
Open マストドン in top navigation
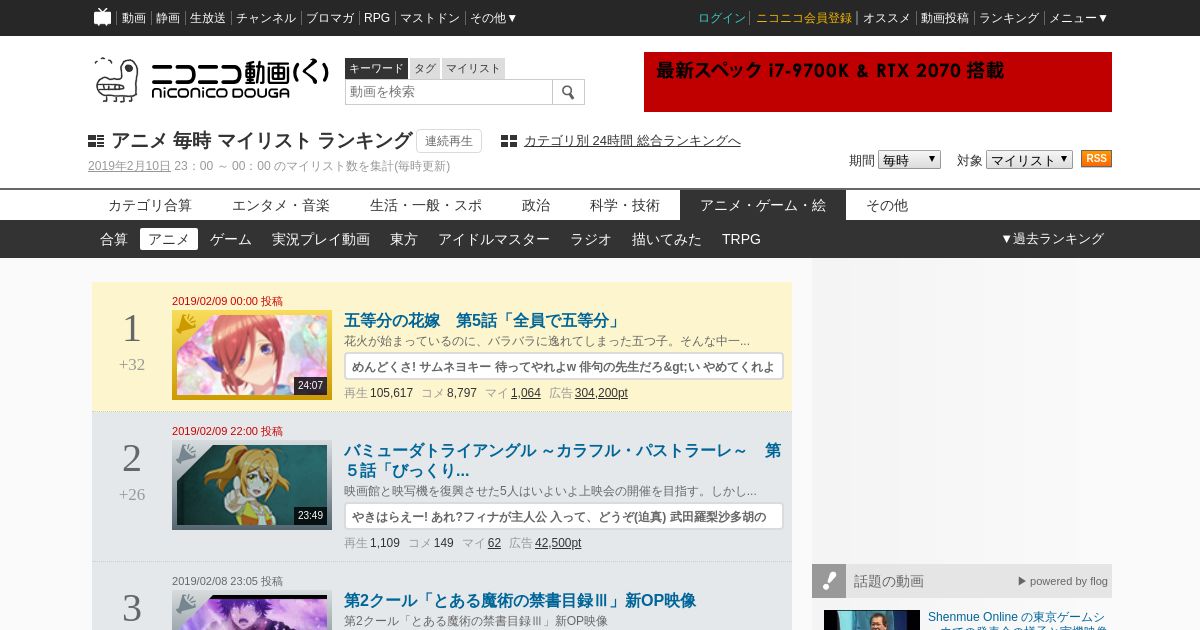point(430,18)
